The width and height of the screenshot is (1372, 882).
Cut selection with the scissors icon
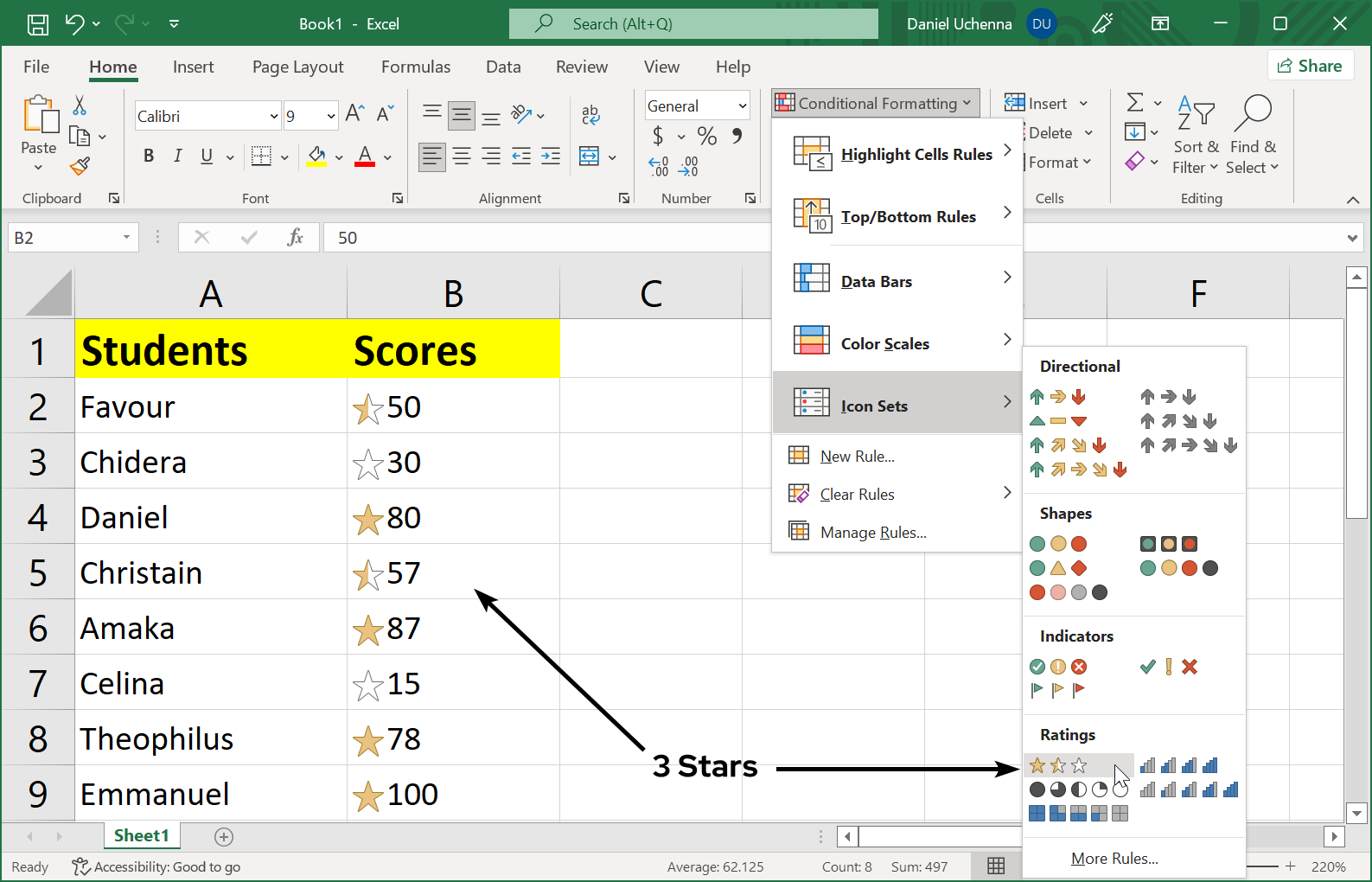coord(80,105)
